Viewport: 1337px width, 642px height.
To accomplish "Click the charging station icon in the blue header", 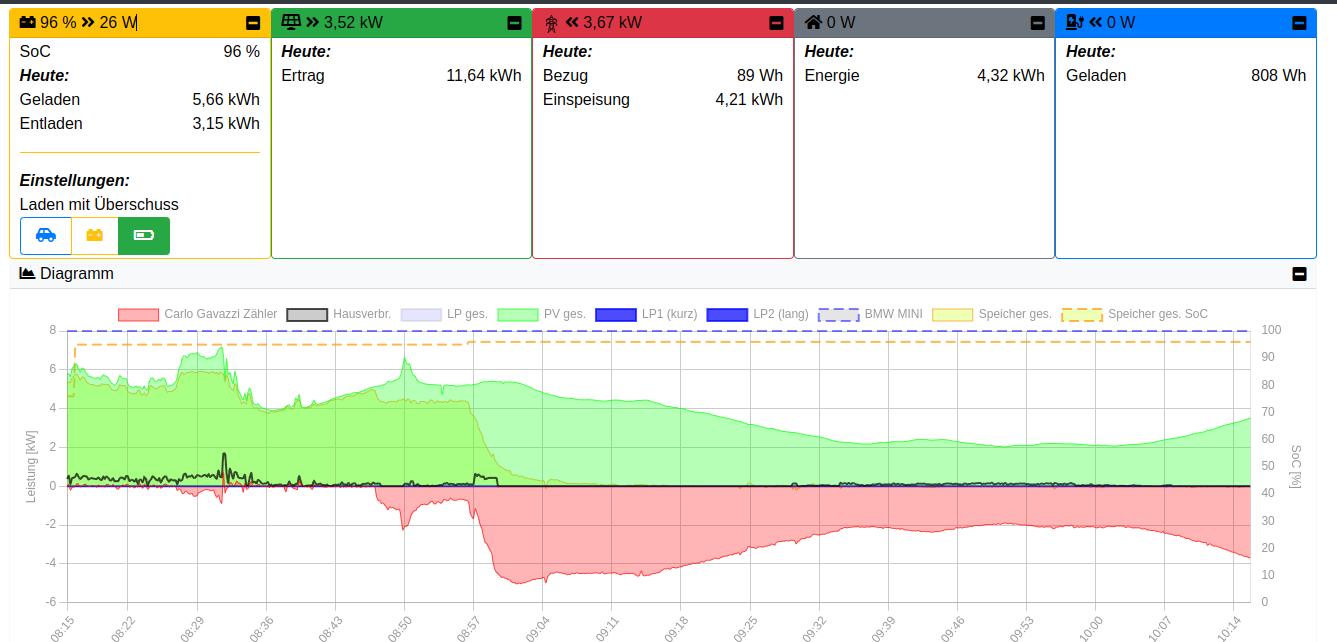I will coord(1075,22).
